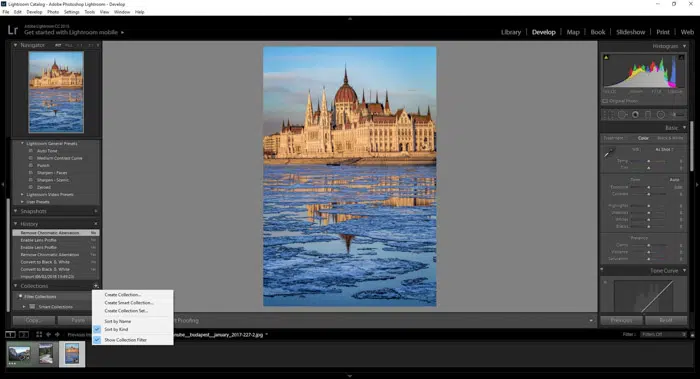Click the Auto Tone preset icon

point(31,151)
